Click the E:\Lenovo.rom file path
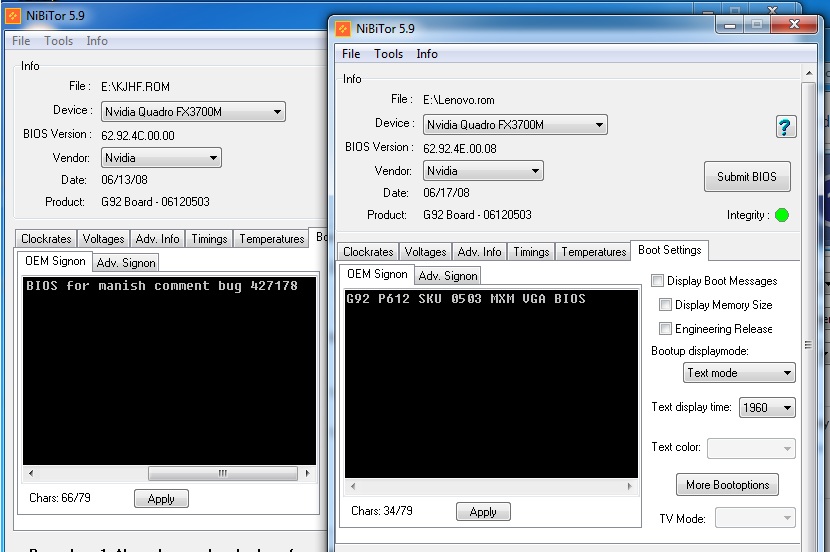The image size is (830, 552). pos(458,100)
